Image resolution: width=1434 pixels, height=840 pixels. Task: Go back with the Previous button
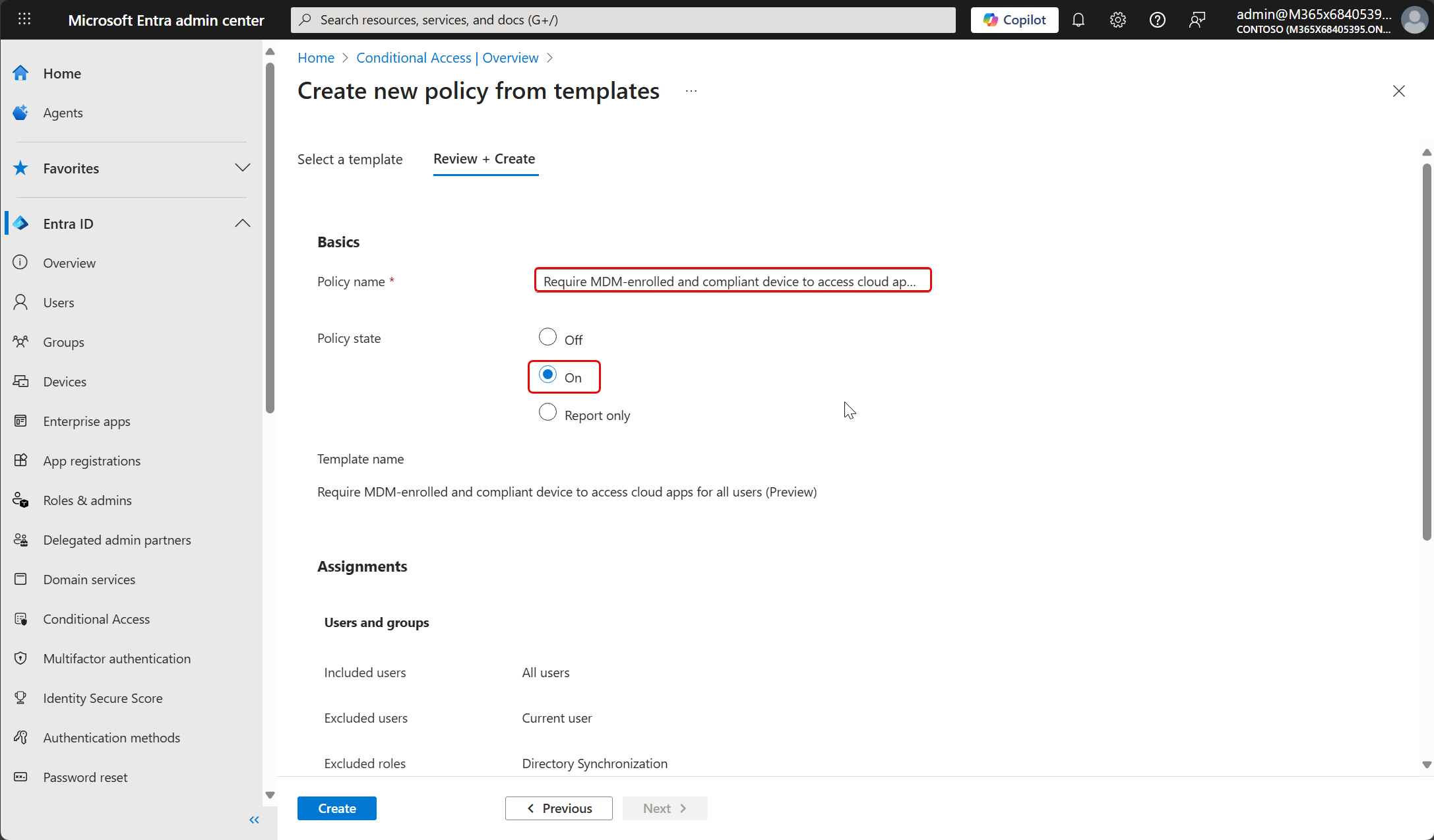[x=559, y=808]
